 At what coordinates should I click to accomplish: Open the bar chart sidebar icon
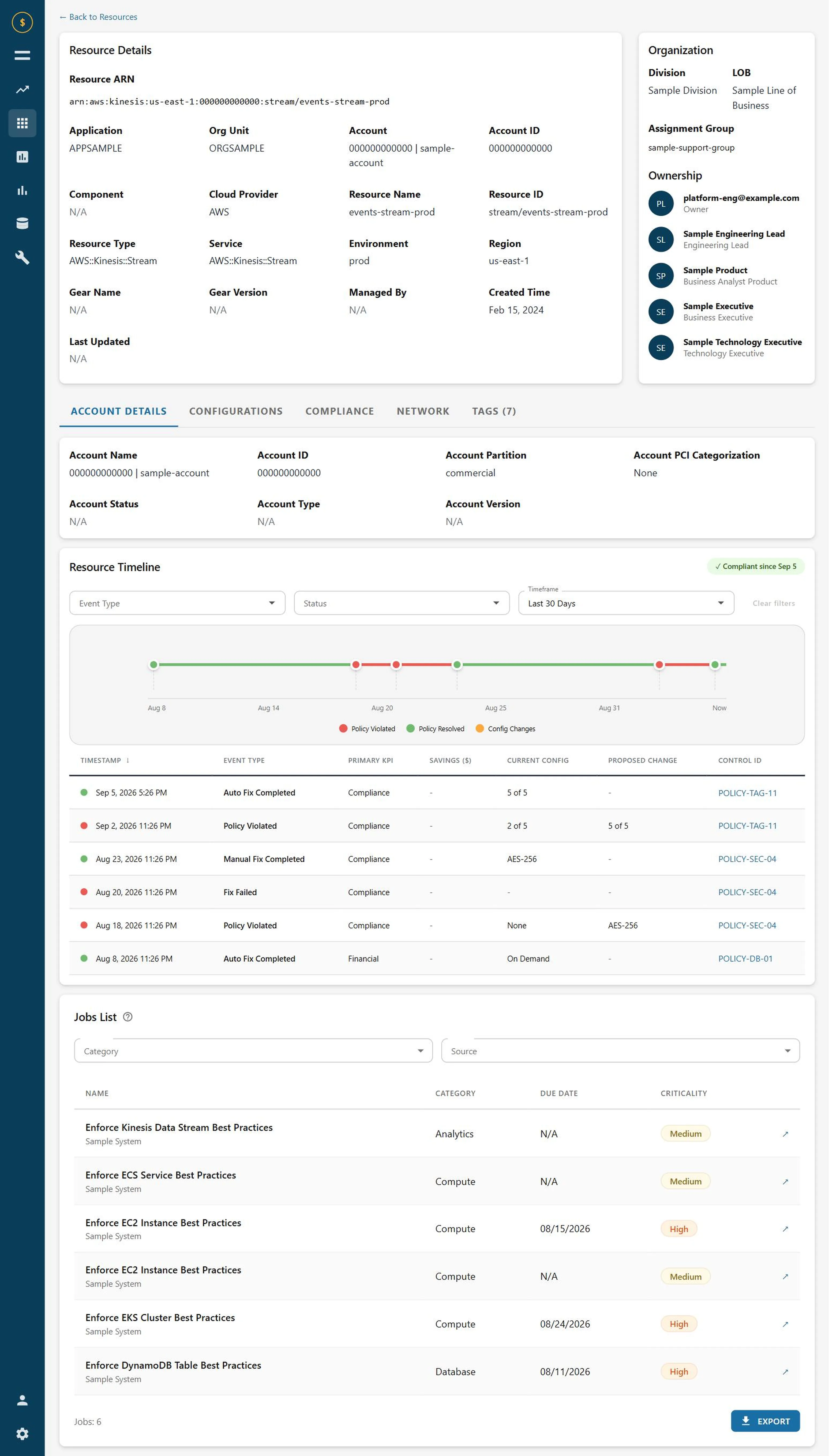[22, 190]
